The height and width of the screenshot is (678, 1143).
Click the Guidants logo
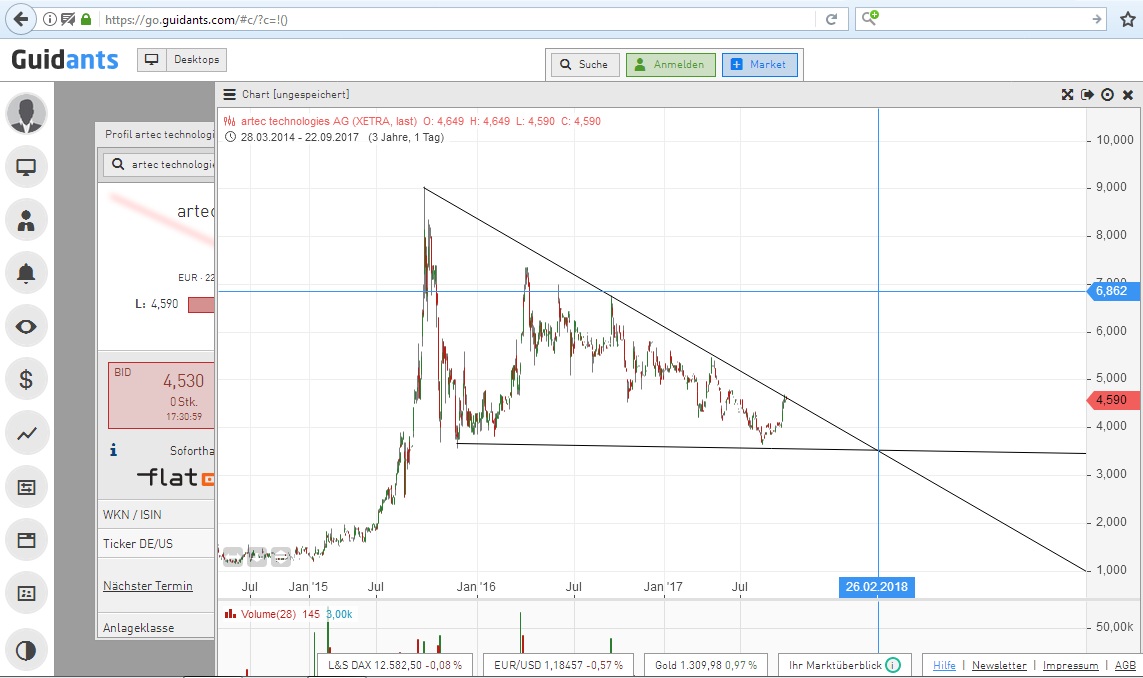pyautogui.click(x=65, y=60)
